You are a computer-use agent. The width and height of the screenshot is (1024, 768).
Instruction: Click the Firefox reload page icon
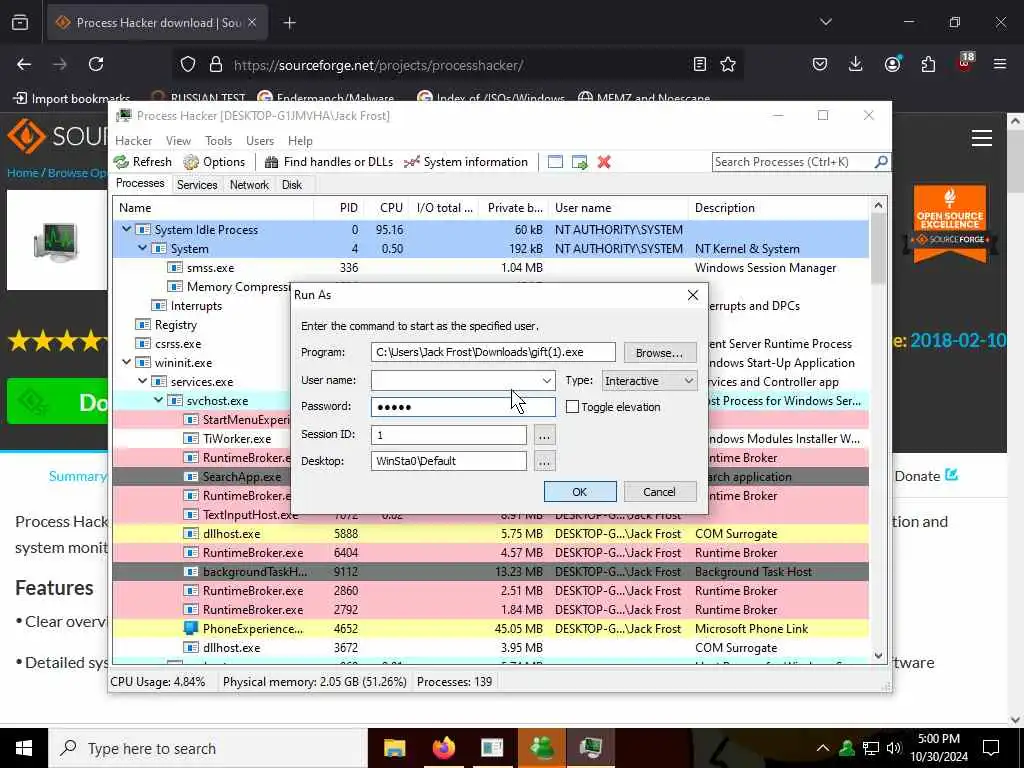tap(96, 64)
